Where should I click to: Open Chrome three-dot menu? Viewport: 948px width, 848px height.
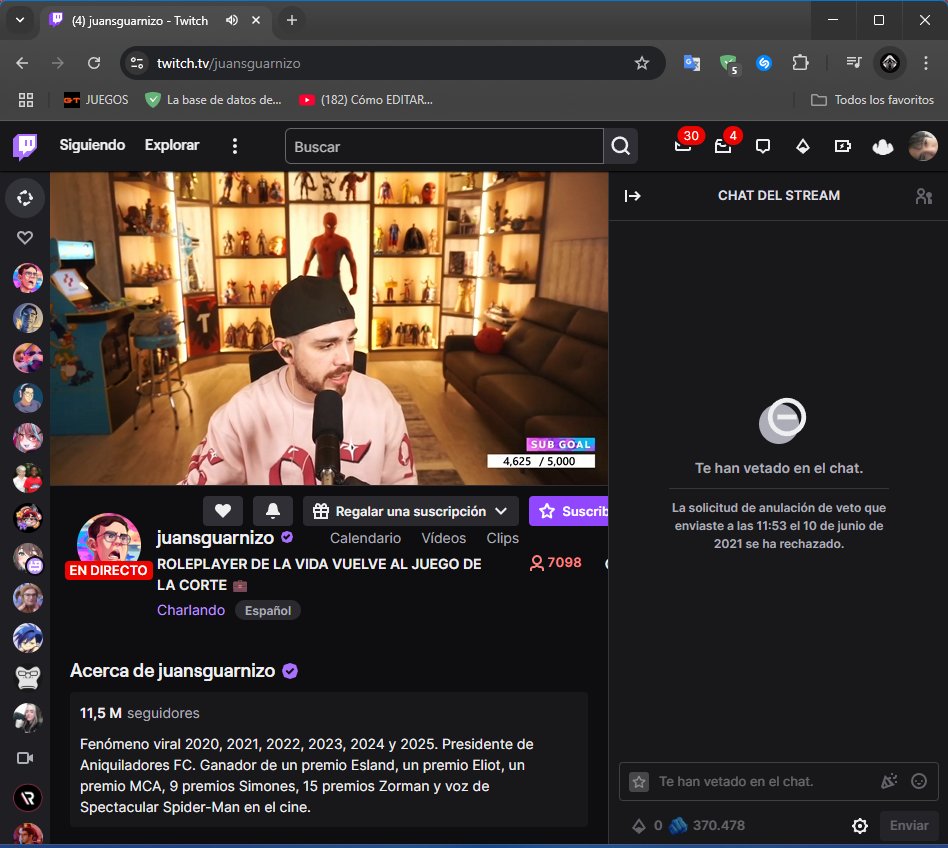tap(926, 63)
